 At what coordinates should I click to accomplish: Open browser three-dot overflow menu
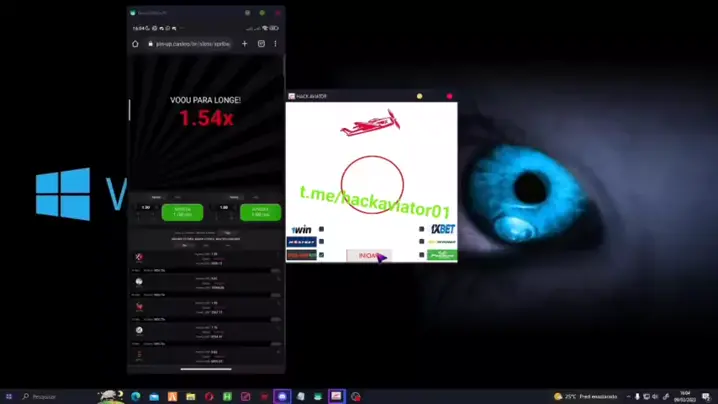coord(275,44)
